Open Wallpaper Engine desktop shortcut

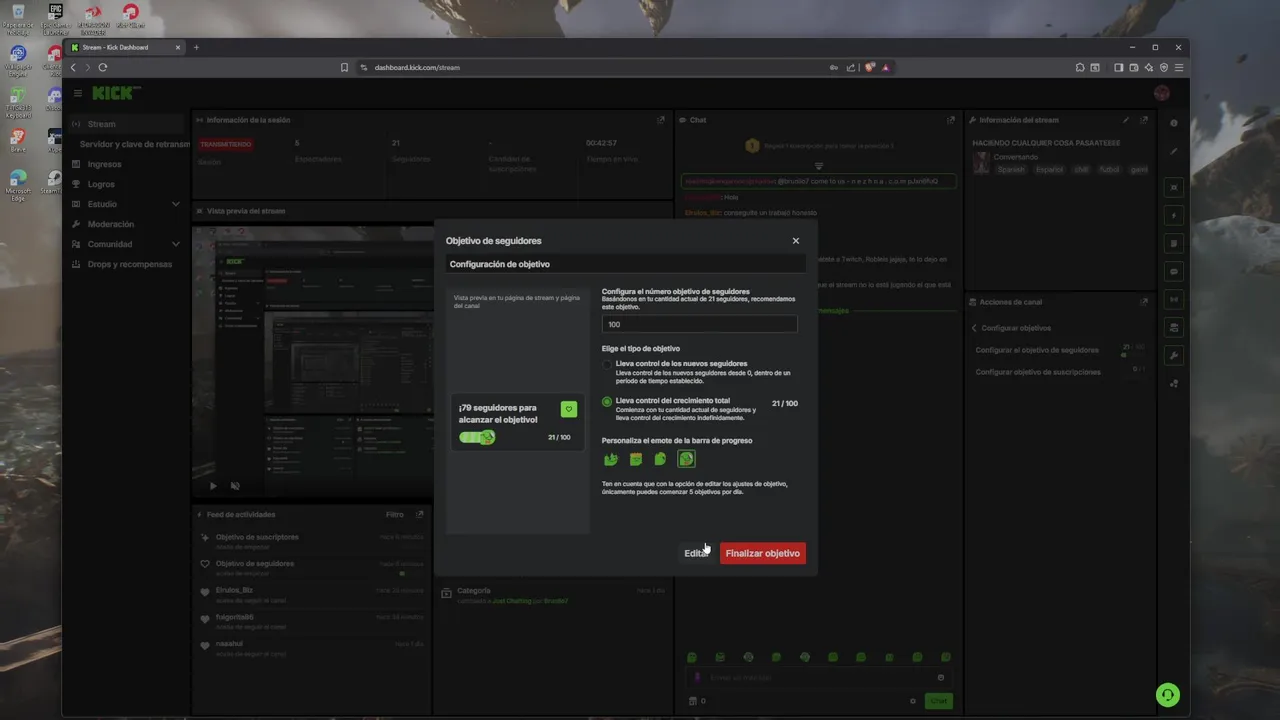coord(18,60)
